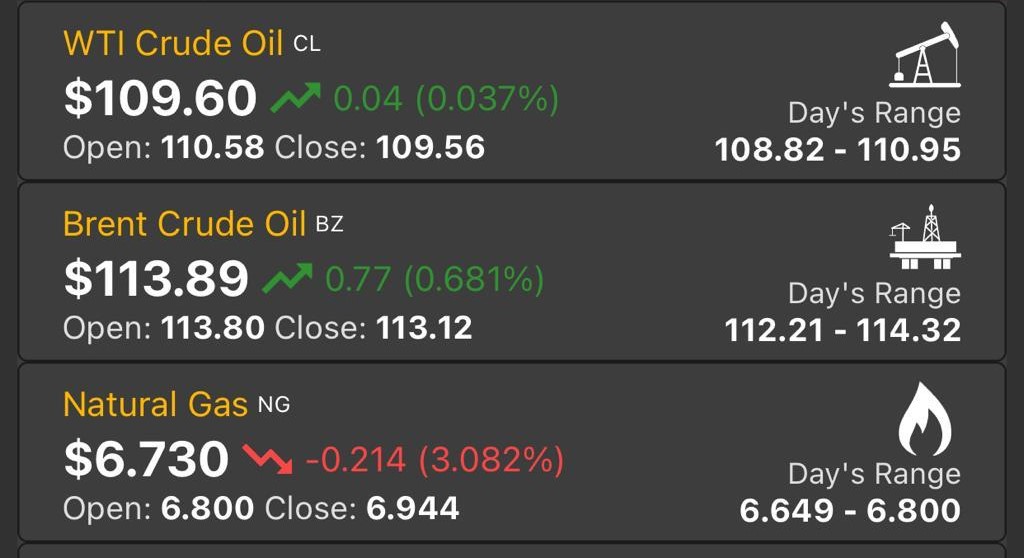Click the $6.730 Natural Gas price

pos(146,459)
